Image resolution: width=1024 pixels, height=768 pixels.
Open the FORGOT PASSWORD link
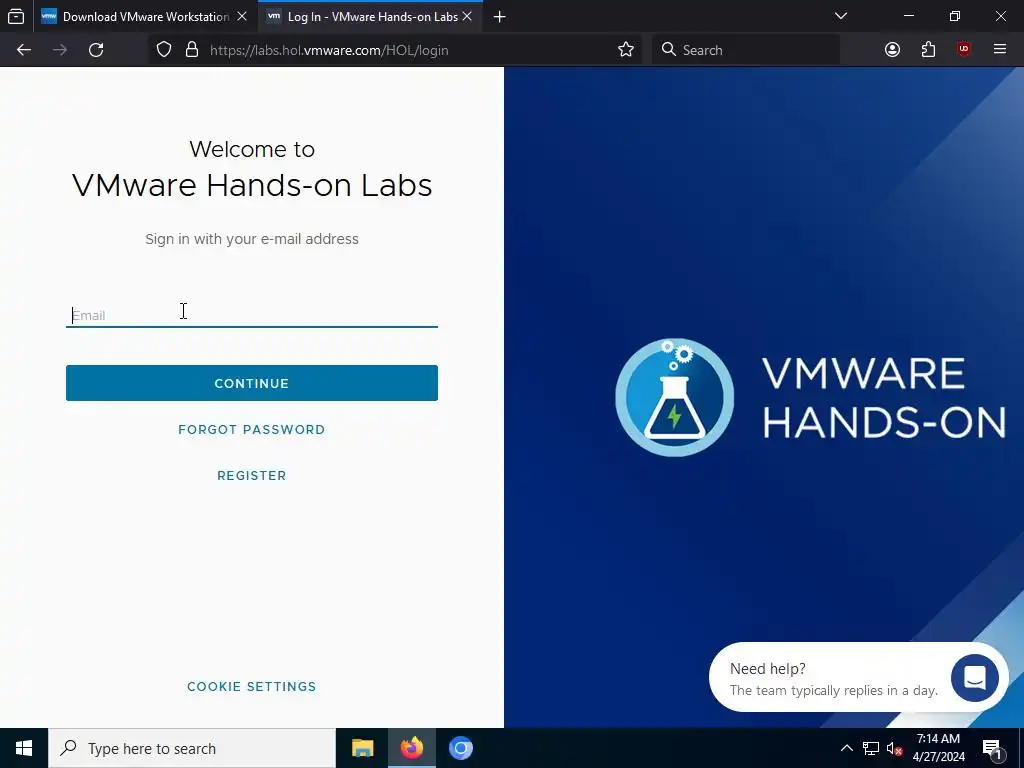(x=251, y=430)
